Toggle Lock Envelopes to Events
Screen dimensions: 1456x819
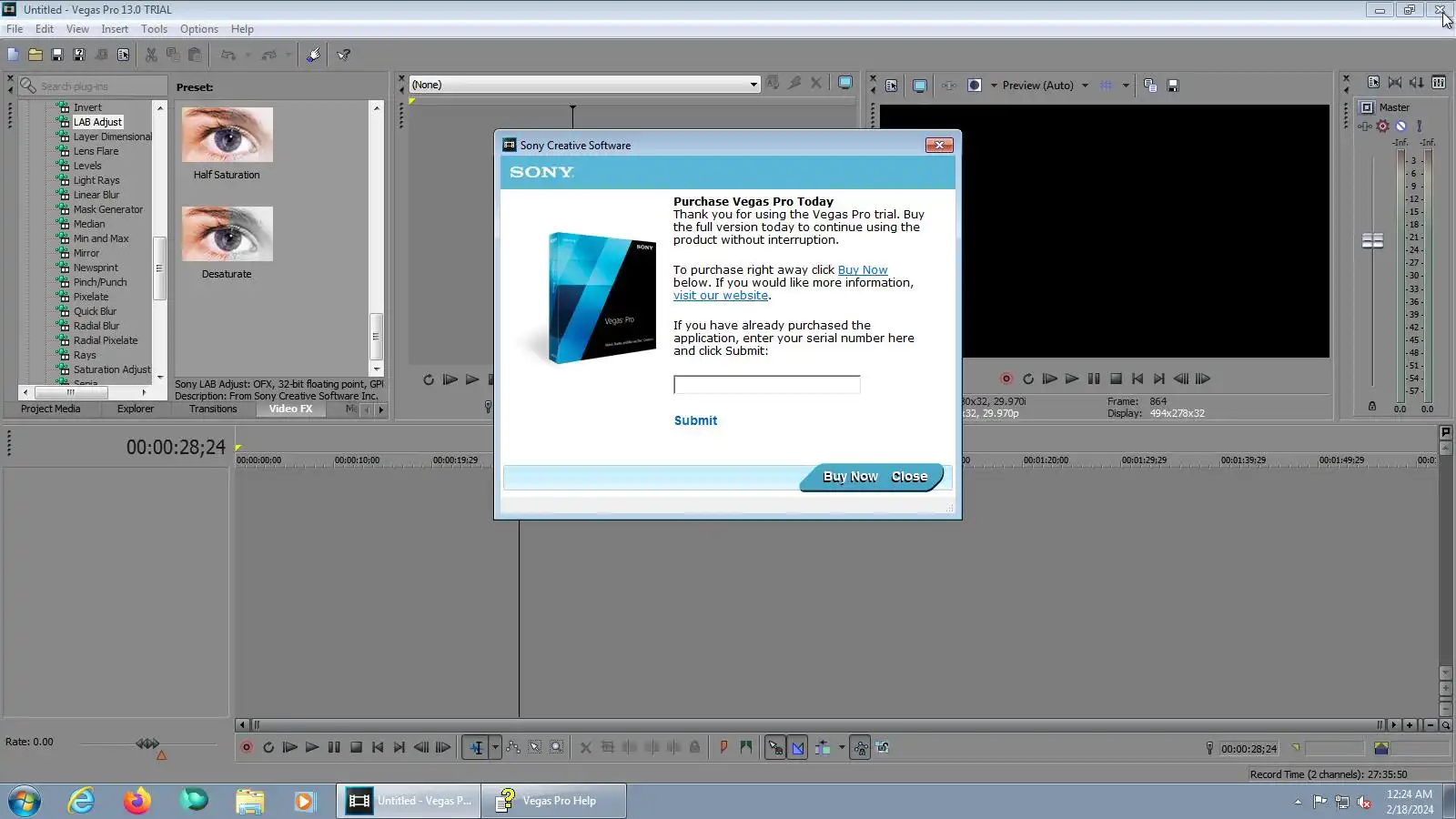click(x=860, y=747)
